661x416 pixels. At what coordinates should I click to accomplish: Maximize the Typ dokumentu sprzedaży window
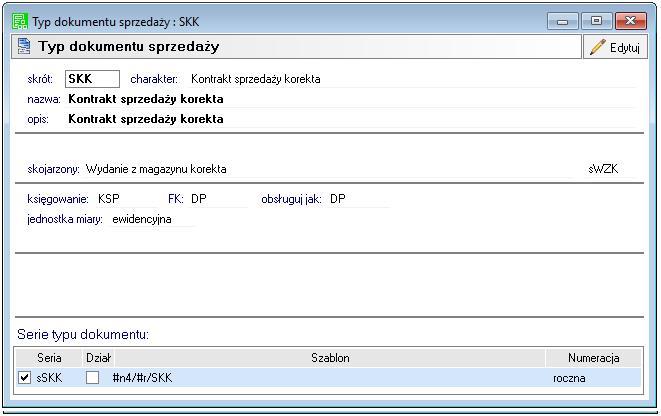(x=597, y=21)
